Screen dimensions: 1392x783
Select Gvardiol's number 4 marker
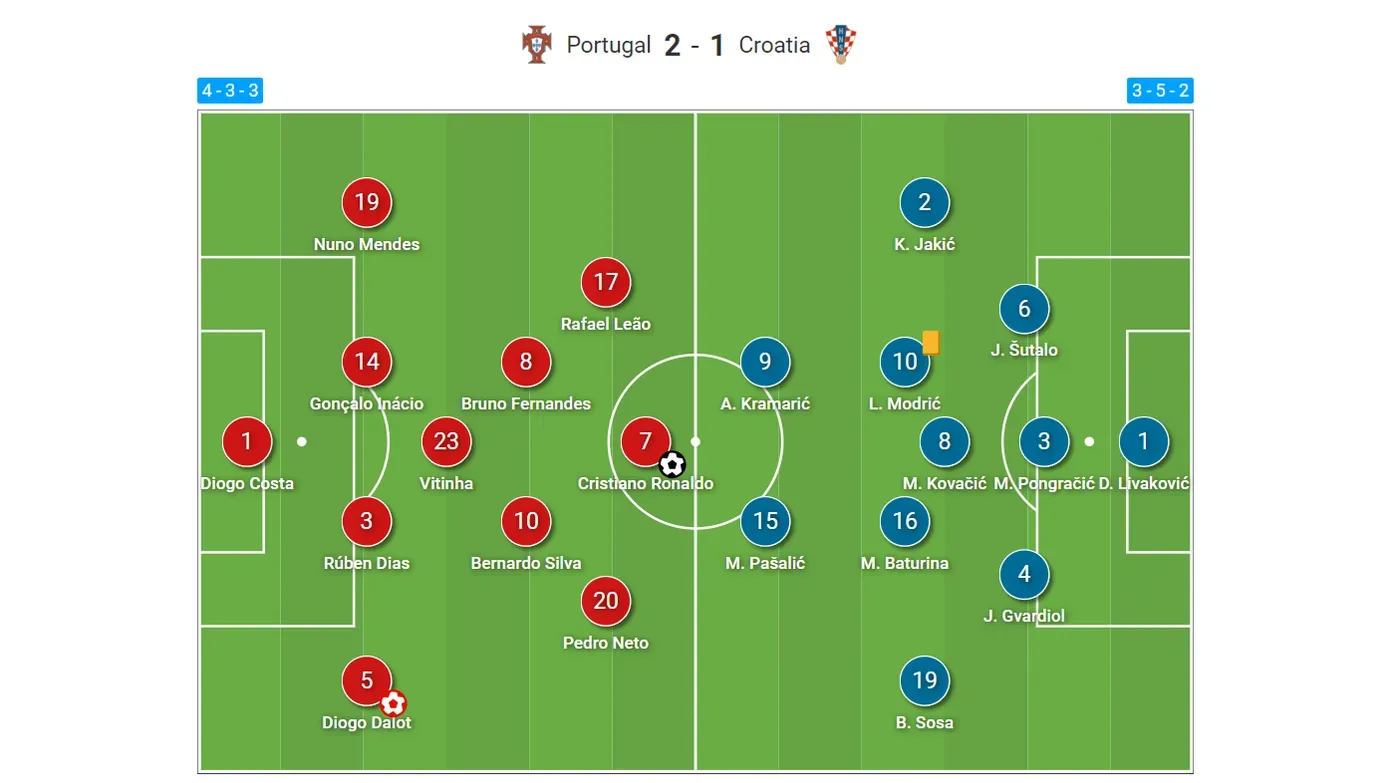[1024, 575]
